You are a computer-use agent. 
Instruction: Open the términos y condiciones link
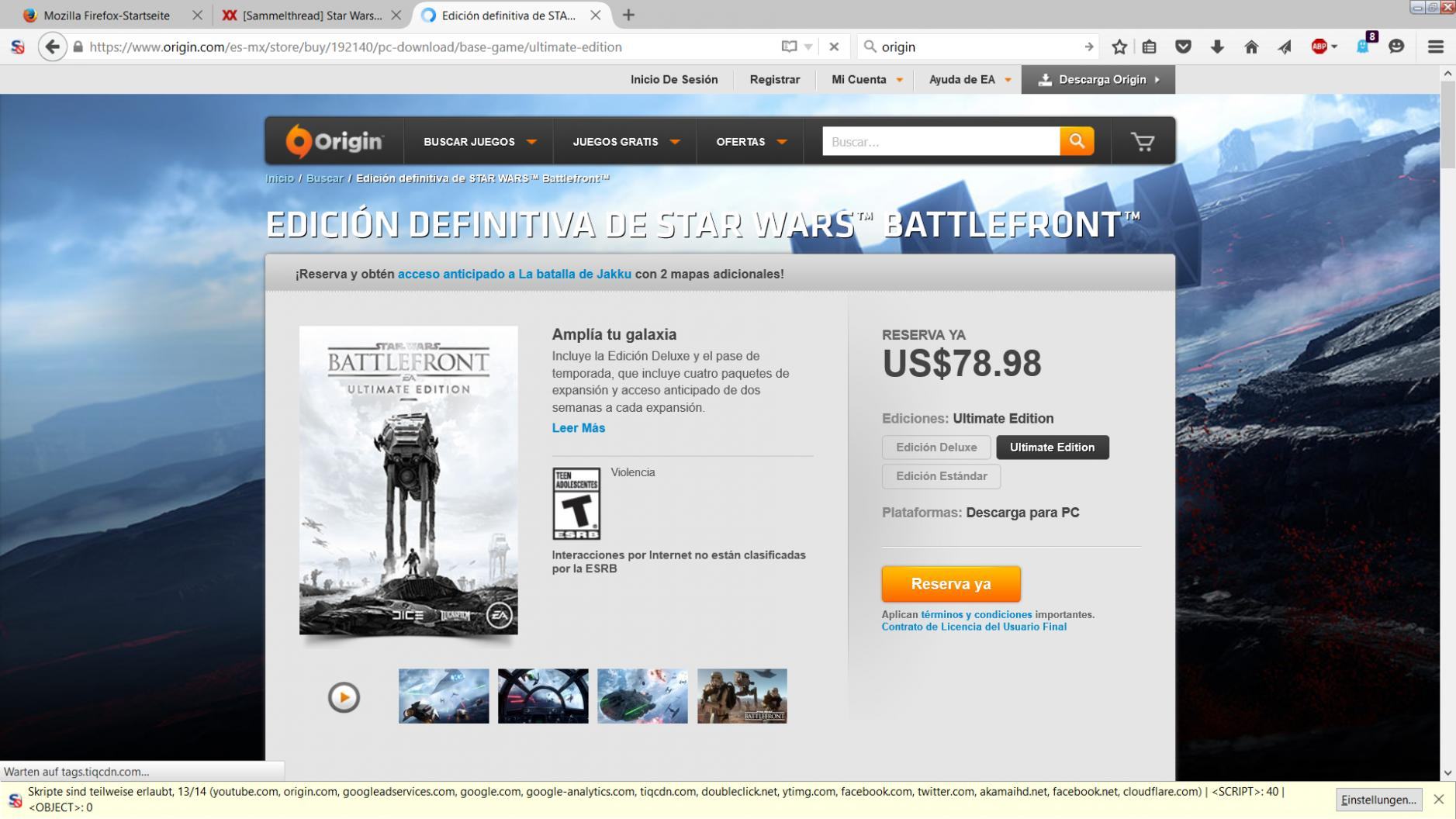976,614
